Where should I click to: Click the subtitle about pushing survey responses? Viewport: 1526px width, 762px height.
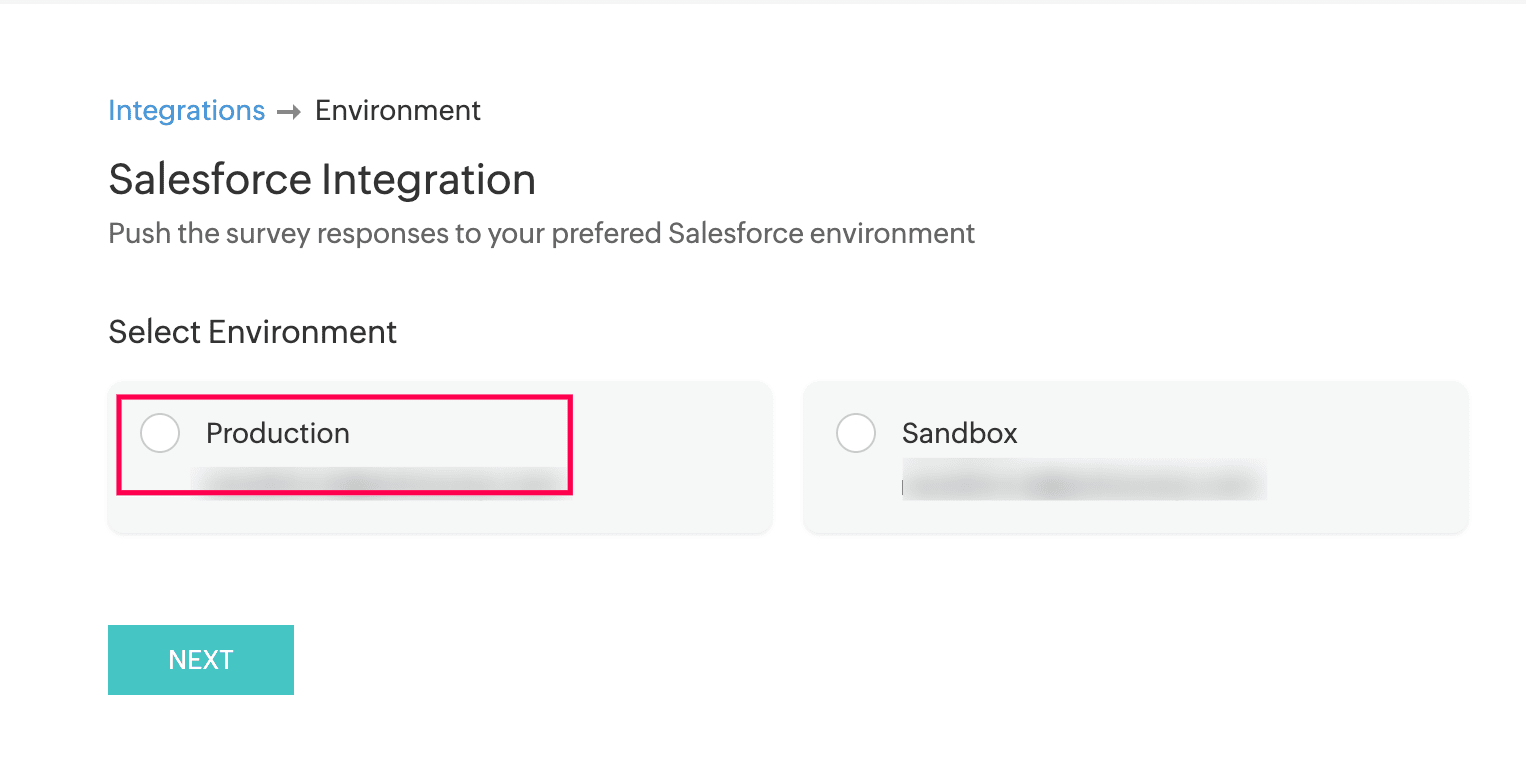(x=541, y=234)
